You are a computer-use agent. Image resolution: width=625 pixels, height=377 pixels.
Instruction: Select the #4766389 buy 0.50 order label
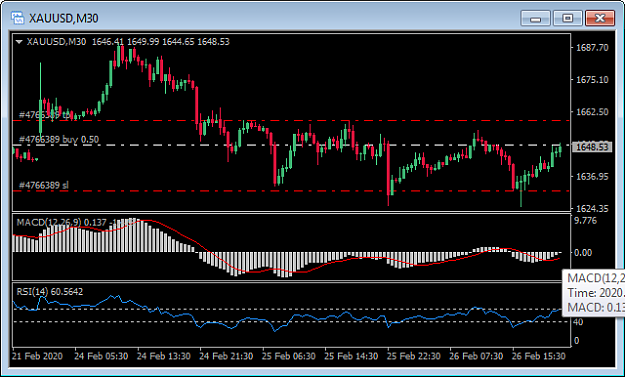[59, 139]
